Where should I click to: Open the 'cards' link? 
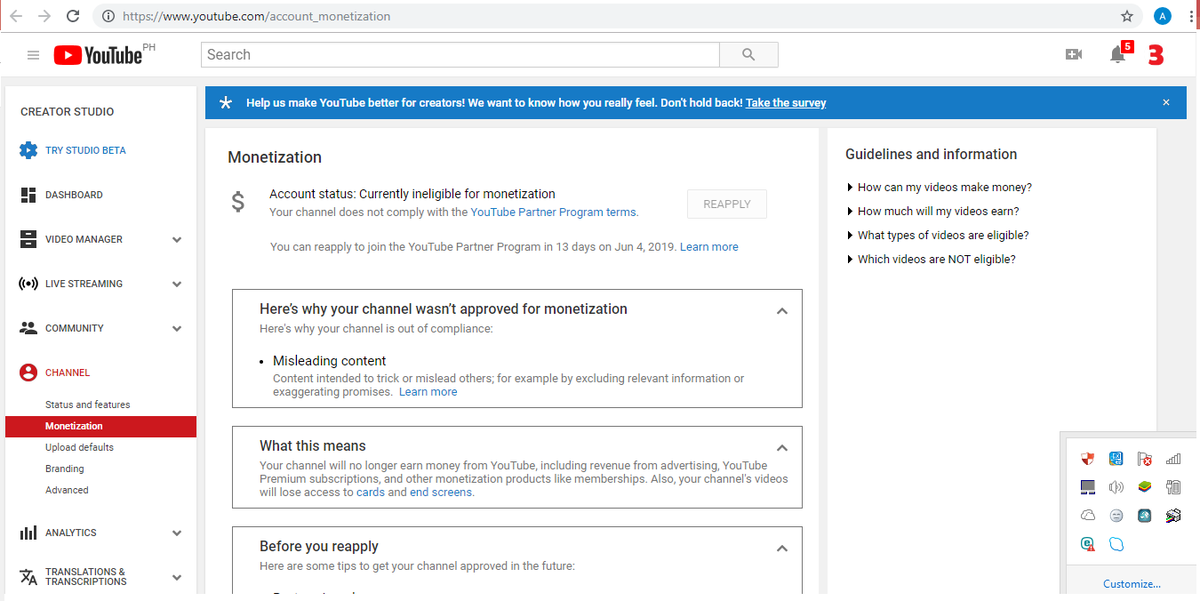point(370,492)
